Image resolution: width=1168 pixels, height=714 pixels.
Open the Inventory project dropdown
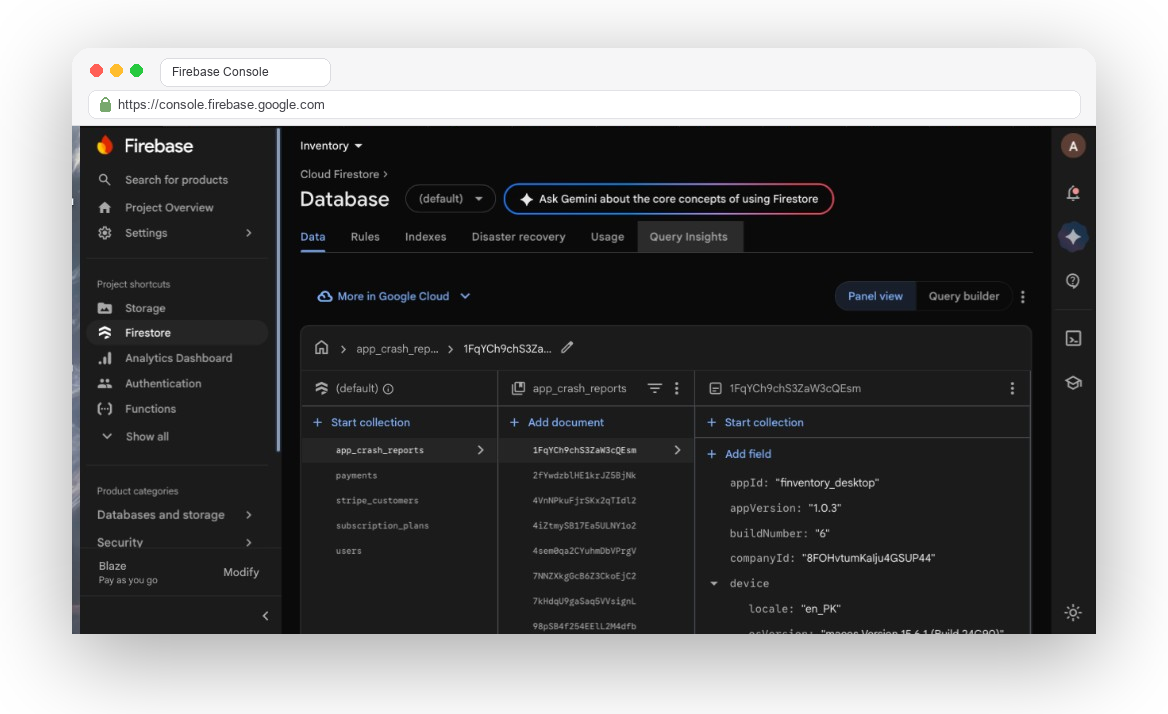331,146
